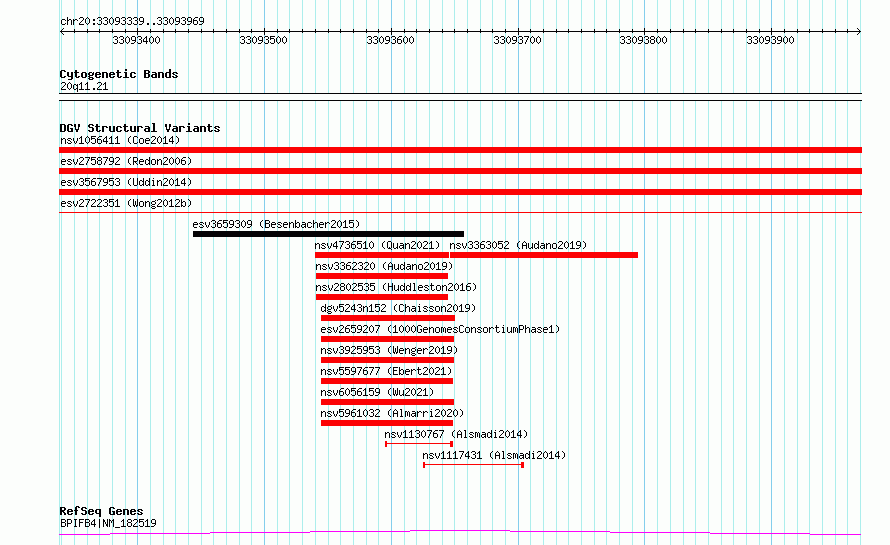The image size is (890, 545).
Task: Open the esv2758792 (Redon2006) variant
Action: click(x=126, y=161)
